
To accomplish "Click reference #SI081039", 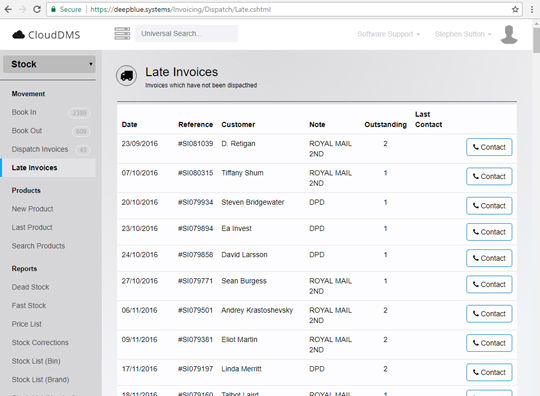I will pyautogui.click(x=196, y=144).
